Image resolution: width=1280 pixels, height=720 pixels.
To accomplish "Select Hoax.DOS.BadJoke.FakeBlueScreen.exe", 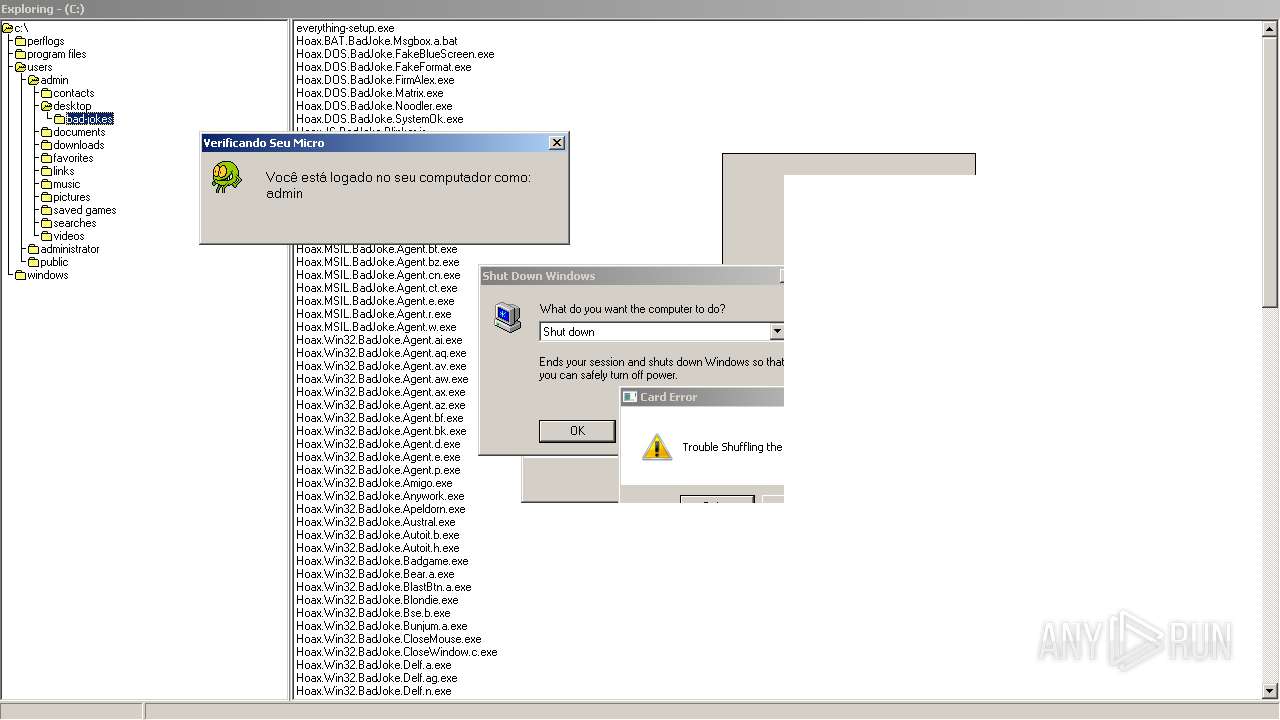I will (395, 54).
